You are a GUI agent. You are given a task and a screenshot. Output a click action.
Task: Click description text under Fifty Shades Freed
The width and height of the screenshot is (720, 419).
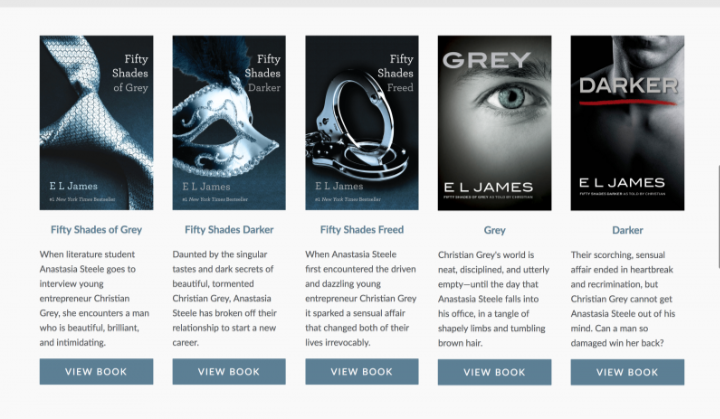pyautogui.click(x=361, y=298)
